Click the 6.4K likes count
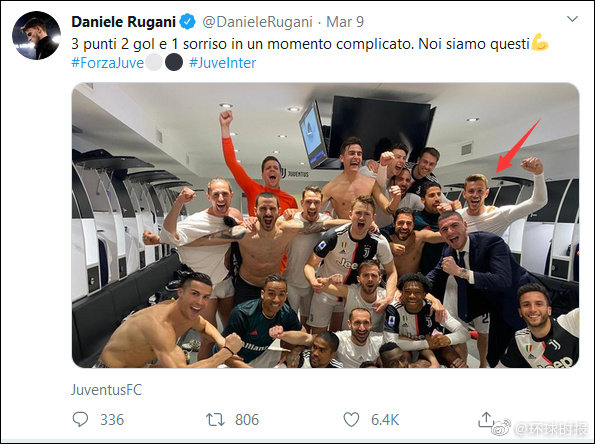Image resolution: width=595 pixels, height=444 pixels. click(x=385, y=420)
